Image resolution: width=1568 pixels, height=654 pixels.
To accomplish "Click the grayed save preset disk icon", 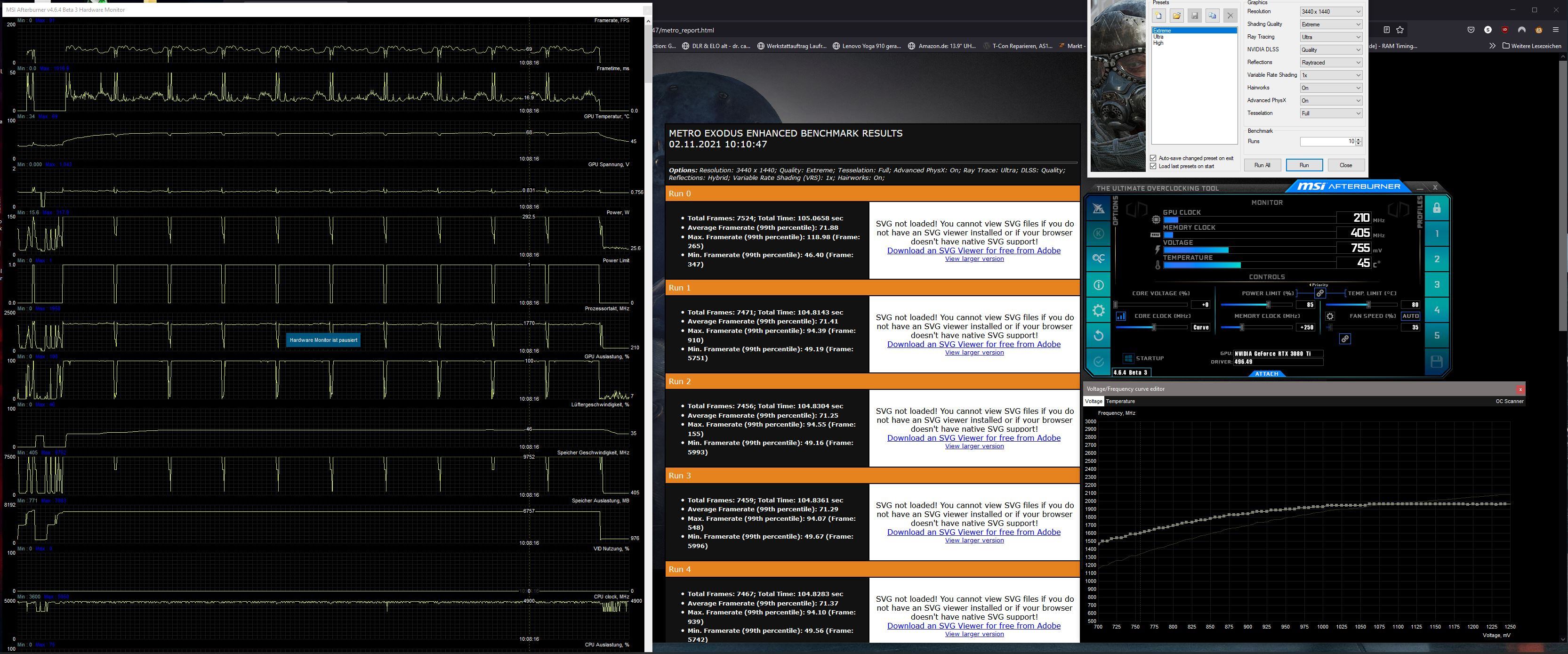I will click(x=1195, y=16).
